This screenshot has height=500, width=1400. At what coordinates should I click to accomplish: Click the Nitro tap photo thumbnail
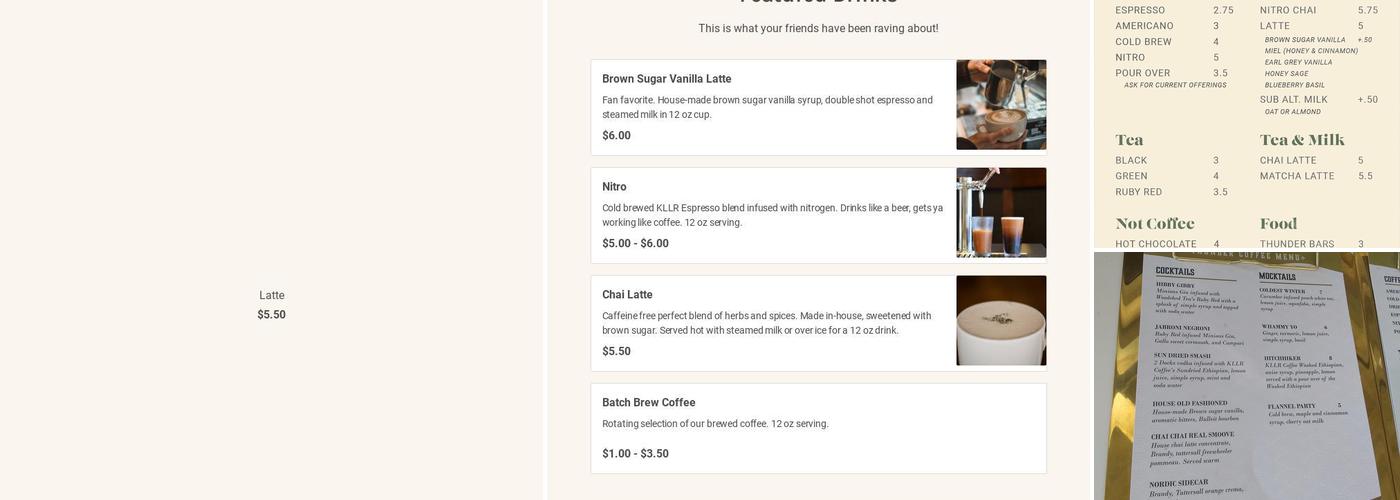[1001, 213]
